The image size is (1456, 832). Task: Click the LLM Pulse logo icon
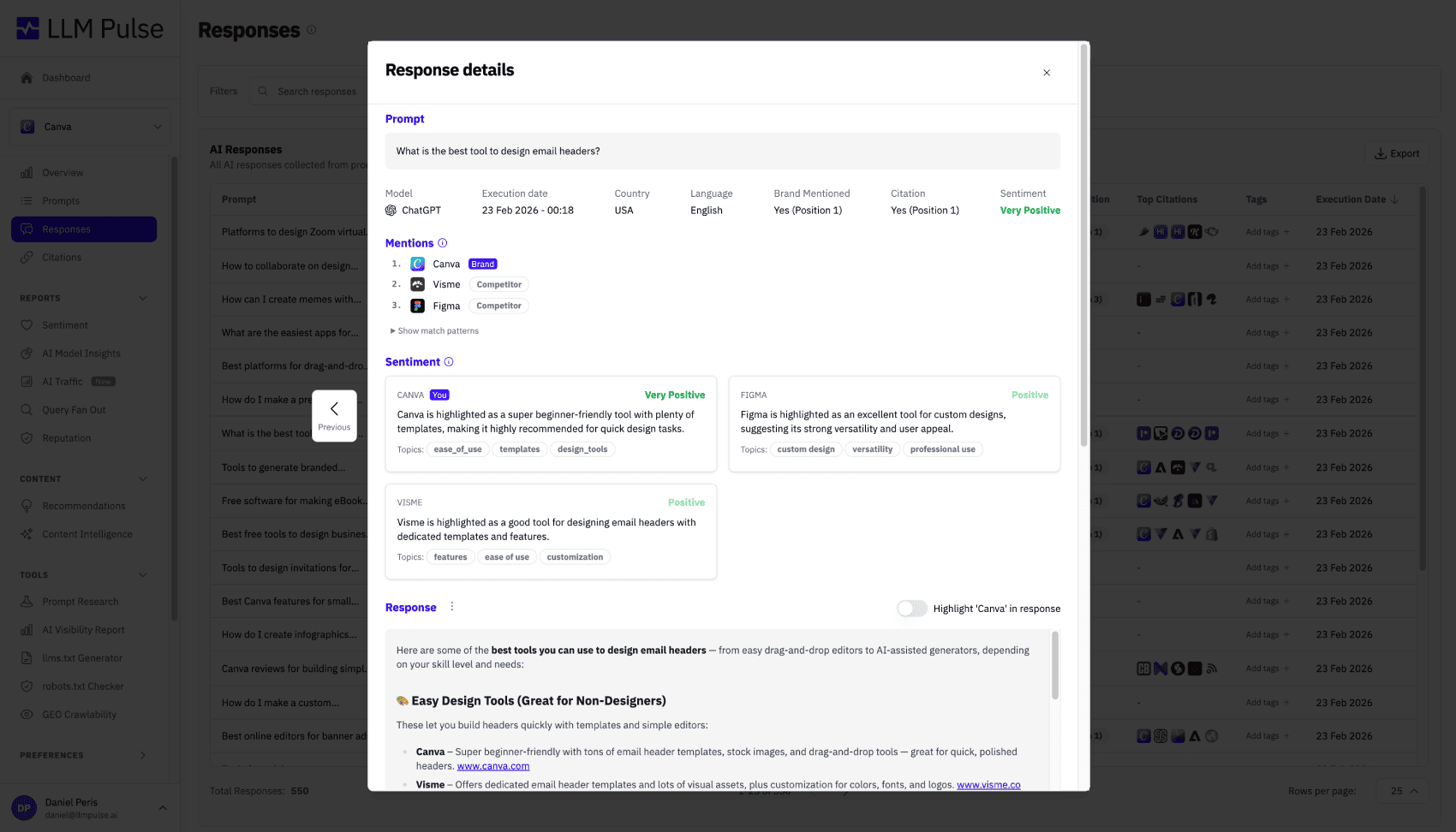(x=28, y=29)
